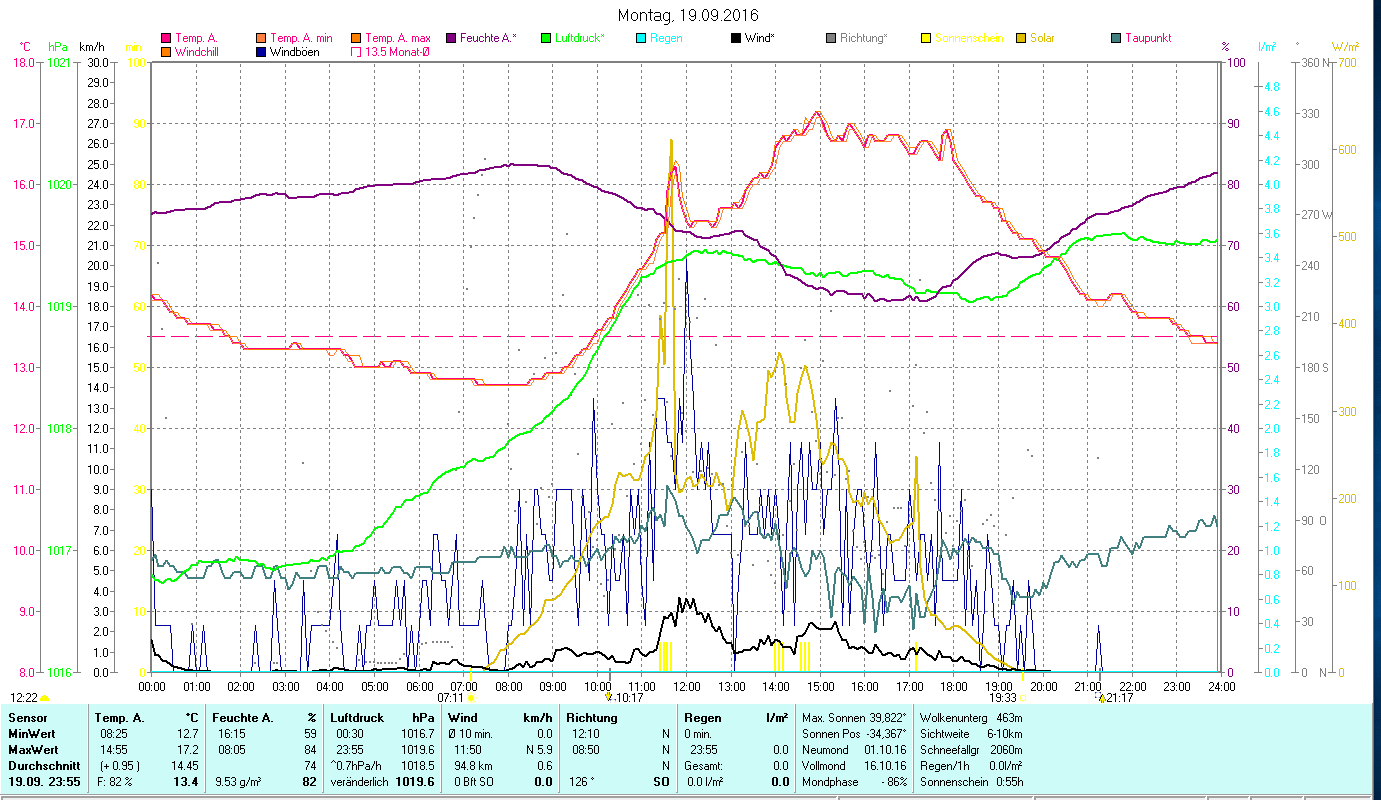The width and height of the screenshot is (1381, 800).
Task: Click the average temperature value 14.45
Action: (186, 765)
